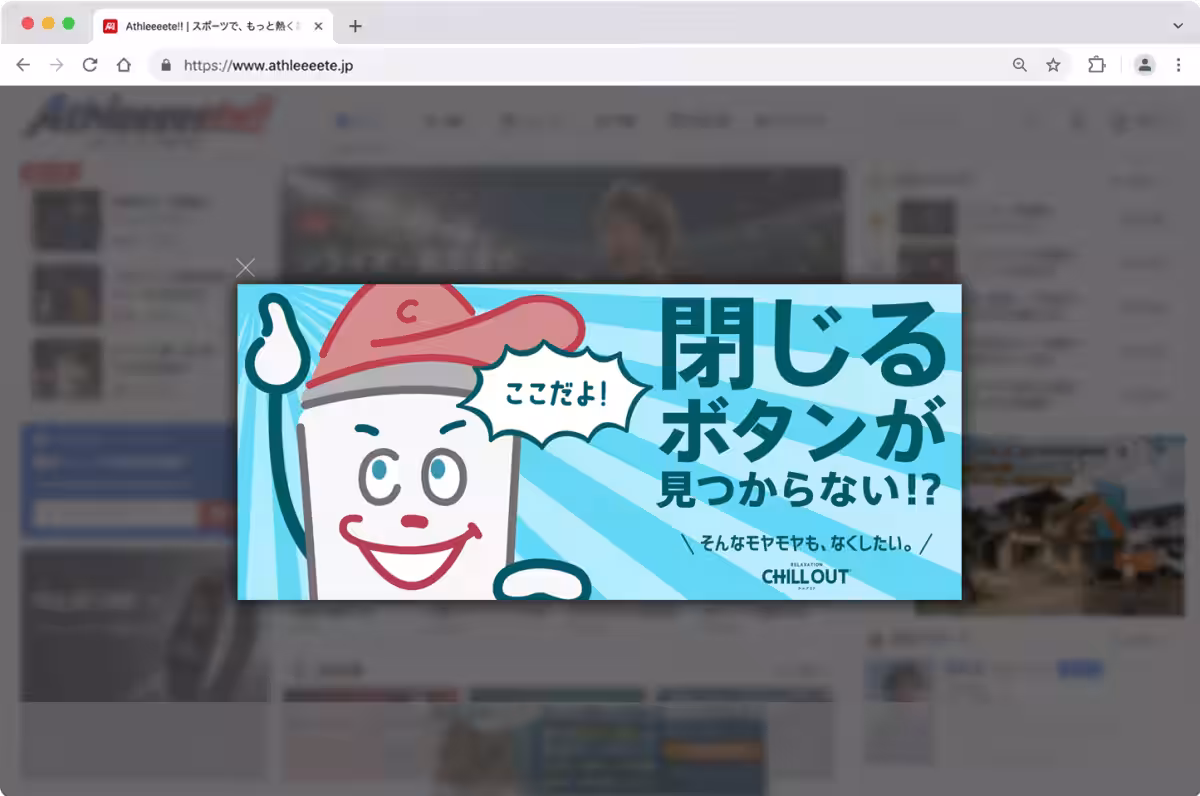Viewport: 1200px width, 796px height.
Task: Close the popup ad with the X
Action: (x=245, y=267)
